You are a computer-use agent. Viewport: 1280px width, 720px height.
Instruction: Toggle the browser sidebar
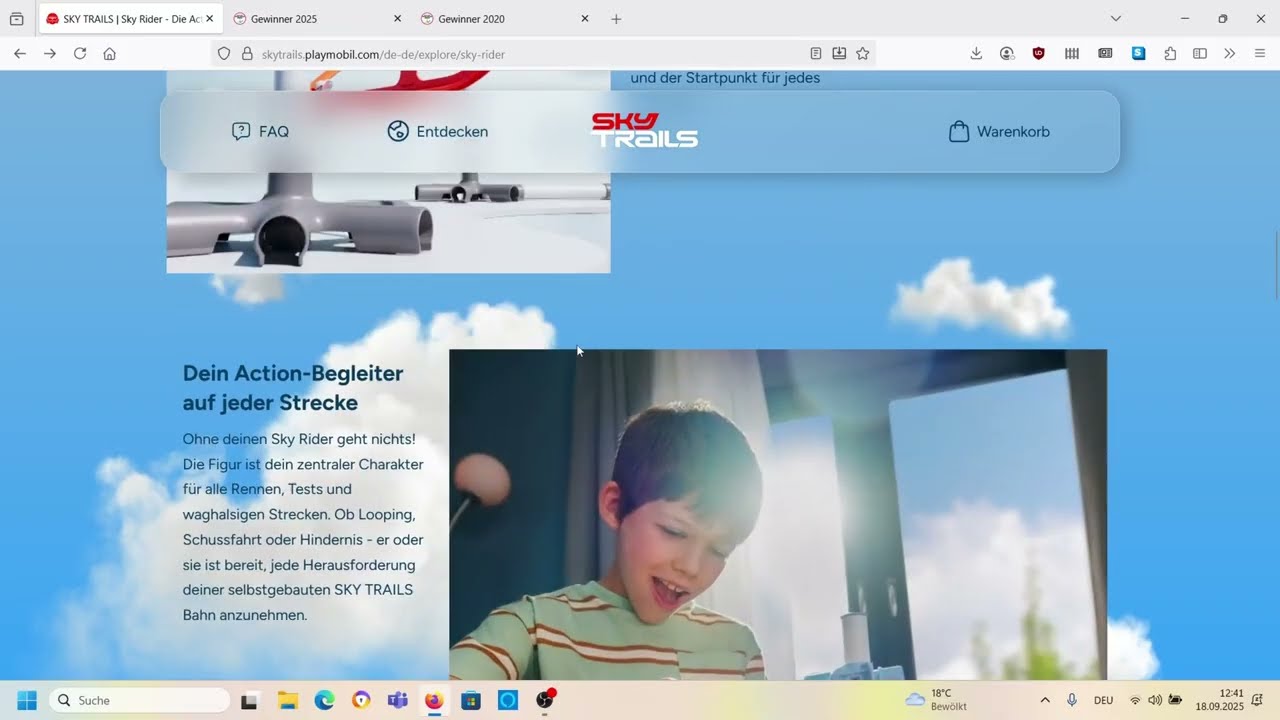(1200, 54)
